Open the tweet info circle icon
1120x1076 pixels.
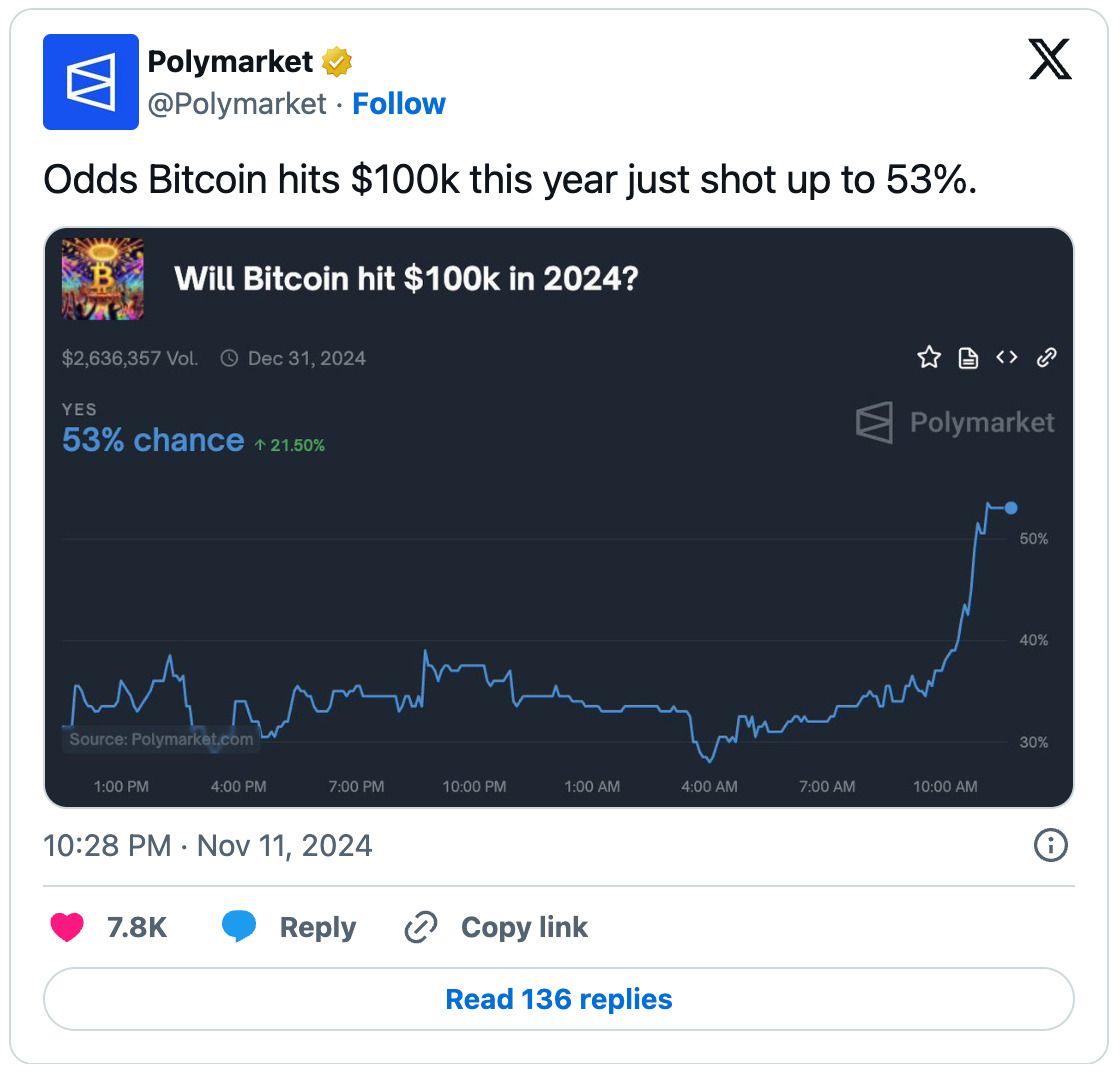click(1049, 846)
